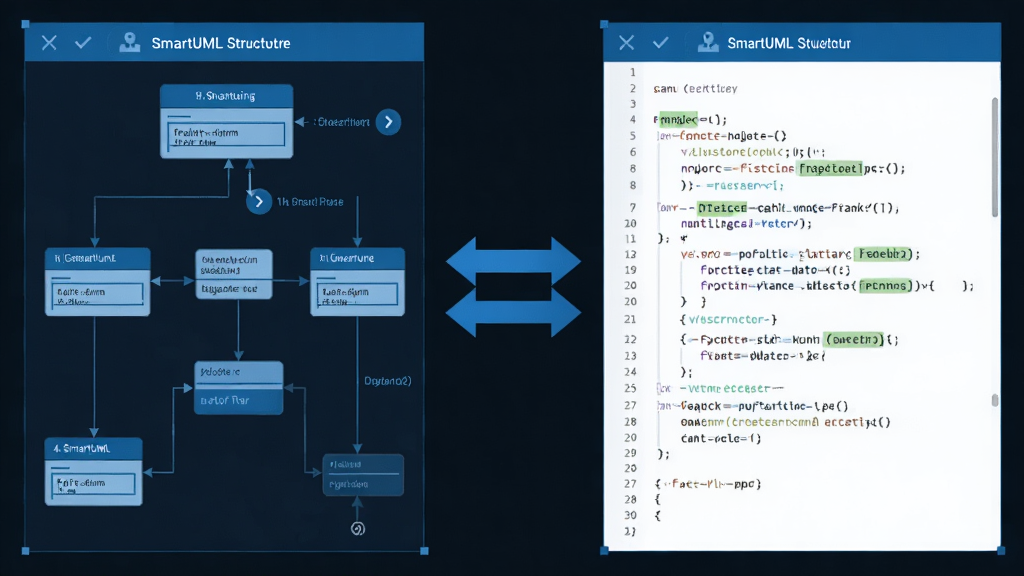1024x576 pixels.
Task: Click the upper double-headed sync arrow between panels
Action: point(513,261)
